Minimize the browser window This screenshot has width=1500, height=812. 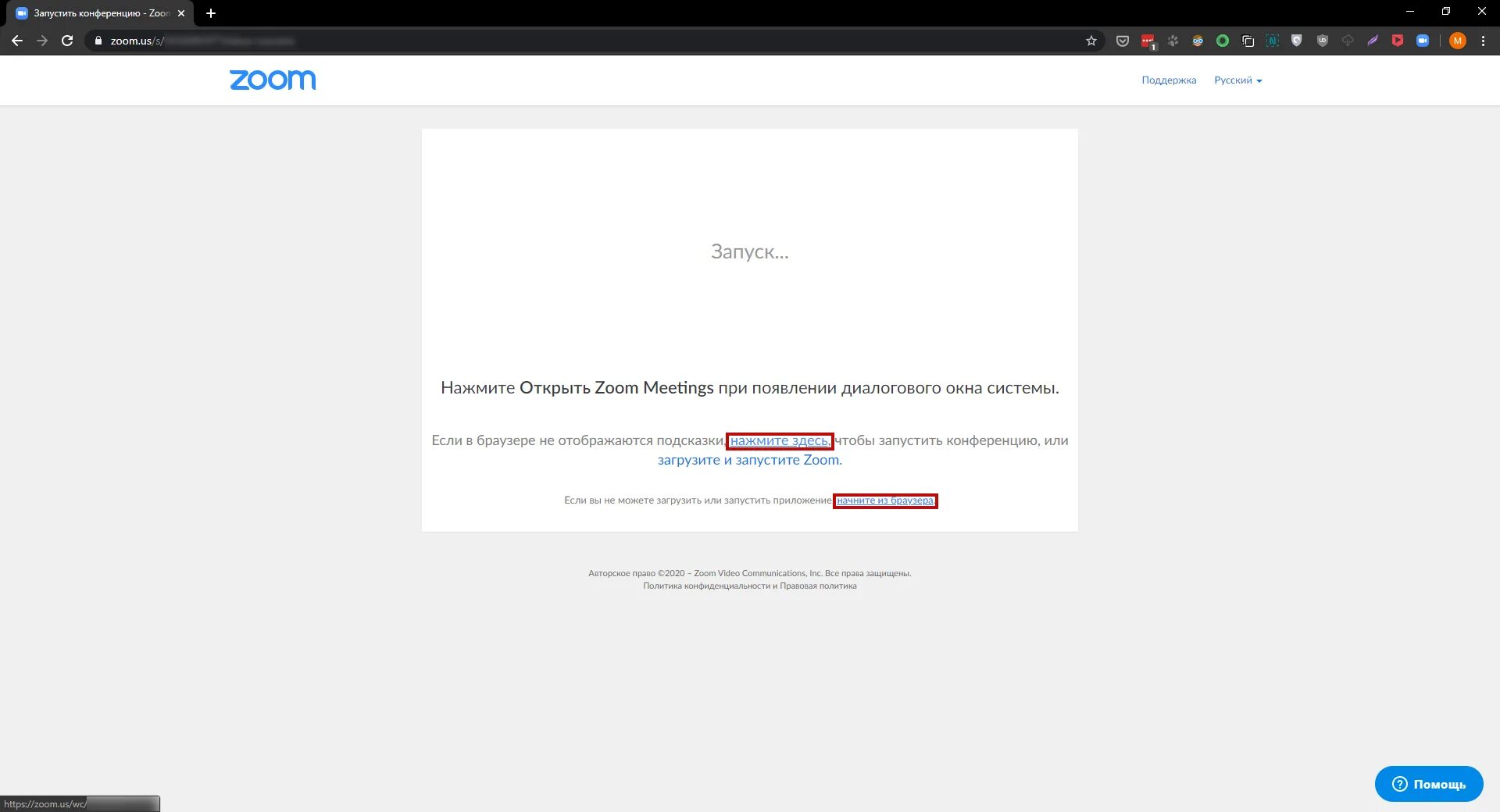(1410, 12)
